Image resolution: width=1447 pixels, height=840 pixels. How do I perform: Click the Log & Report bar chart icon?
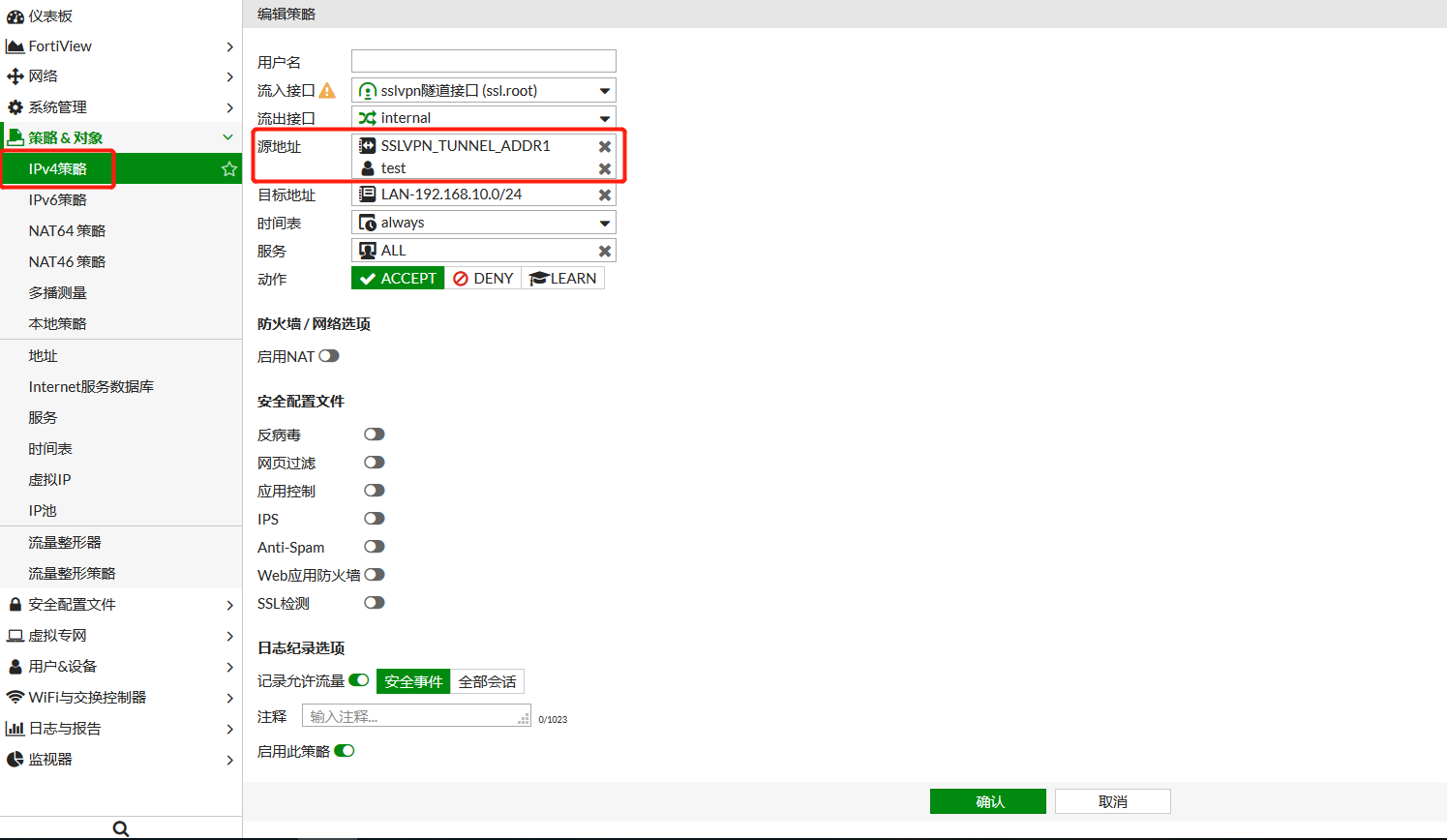coord(15,729)
